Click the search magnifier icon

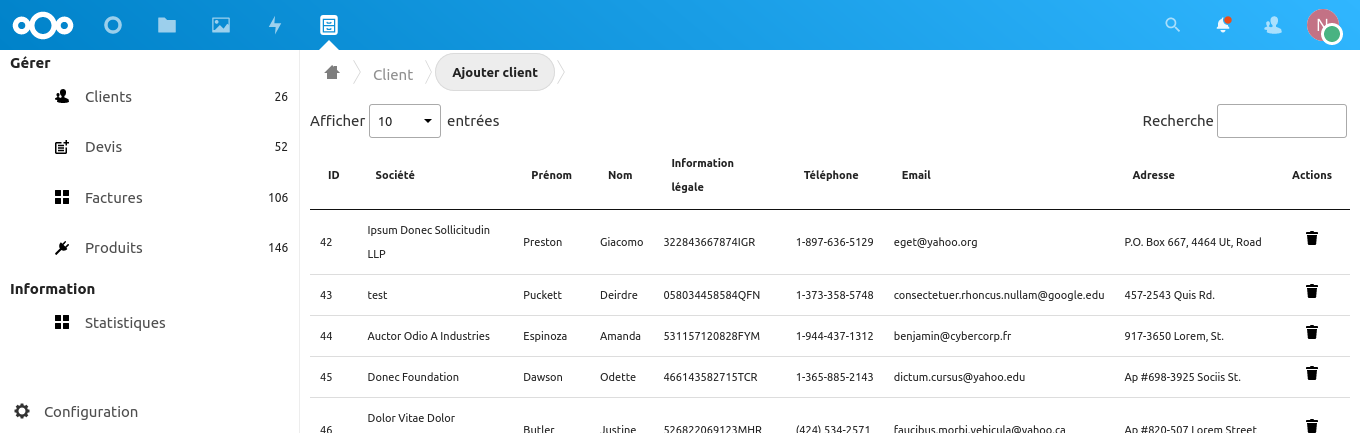(x=1173, y=25)
